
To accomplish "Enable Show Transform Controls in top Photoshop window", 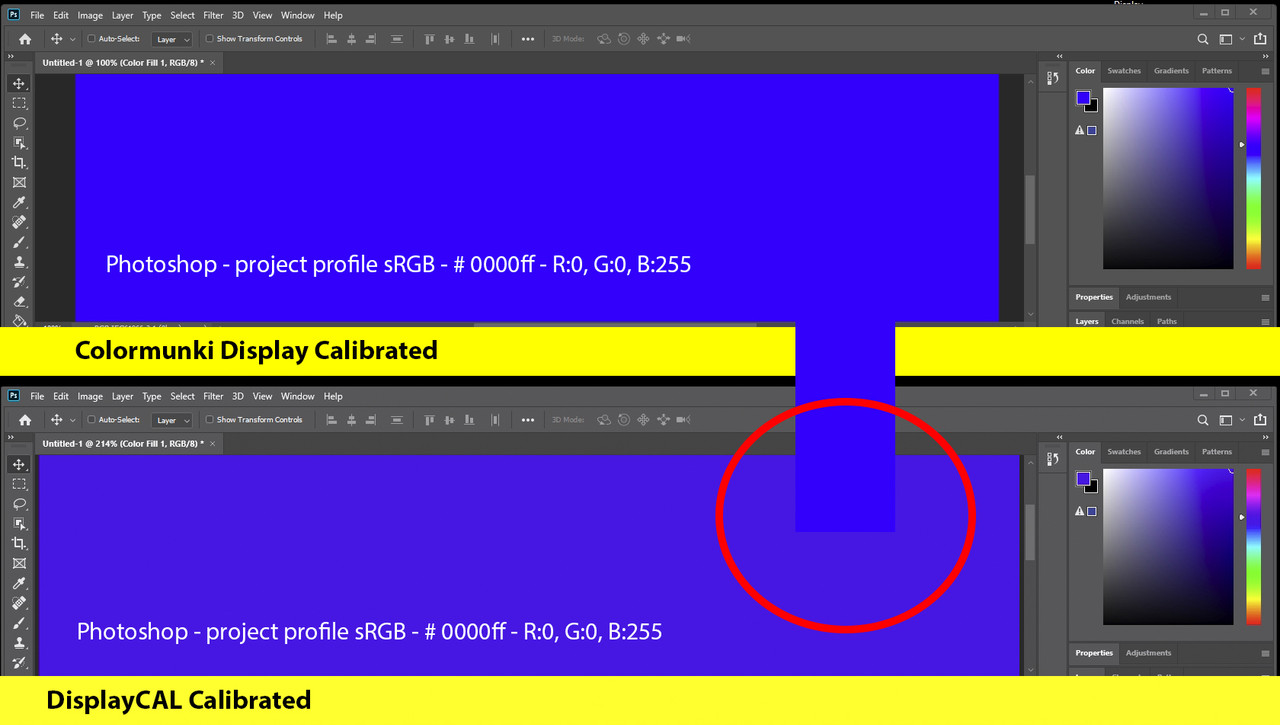I will (210, 39).
